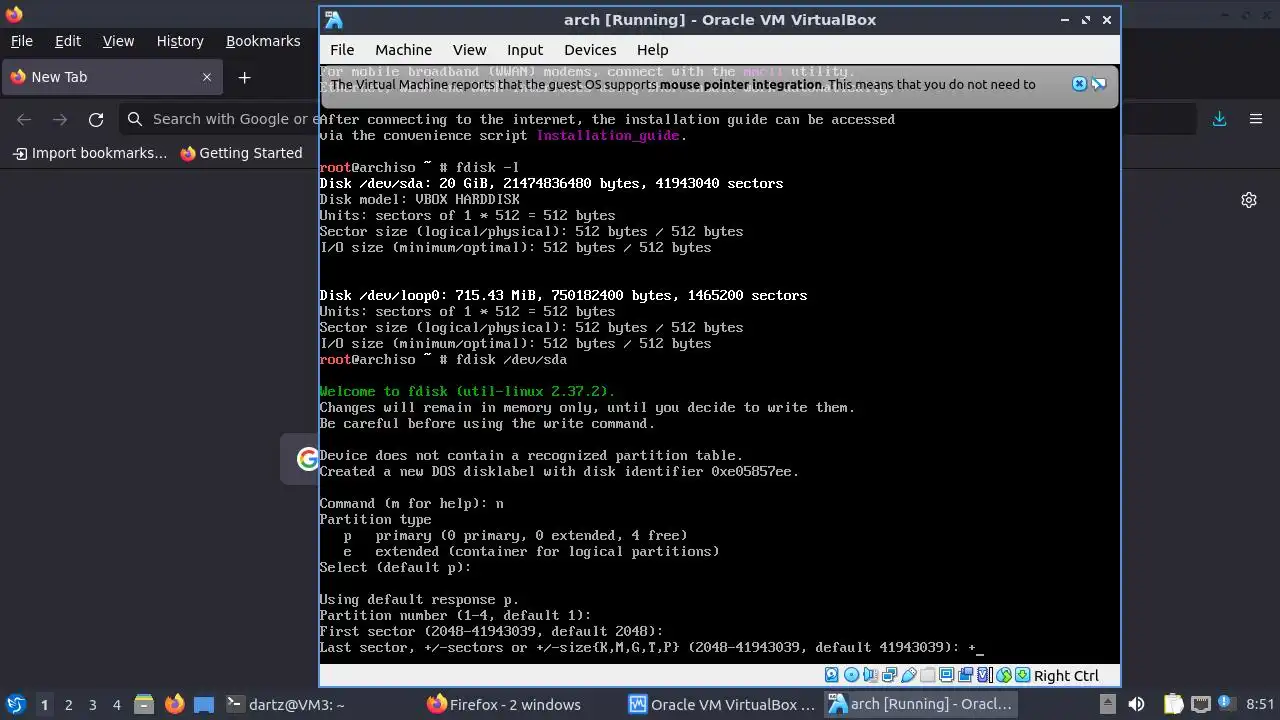Click the 'Welcome to fdisk (util-linux 2.37.2).' line
This screenshot has width=1280, height=720.
tap(467, 391)
